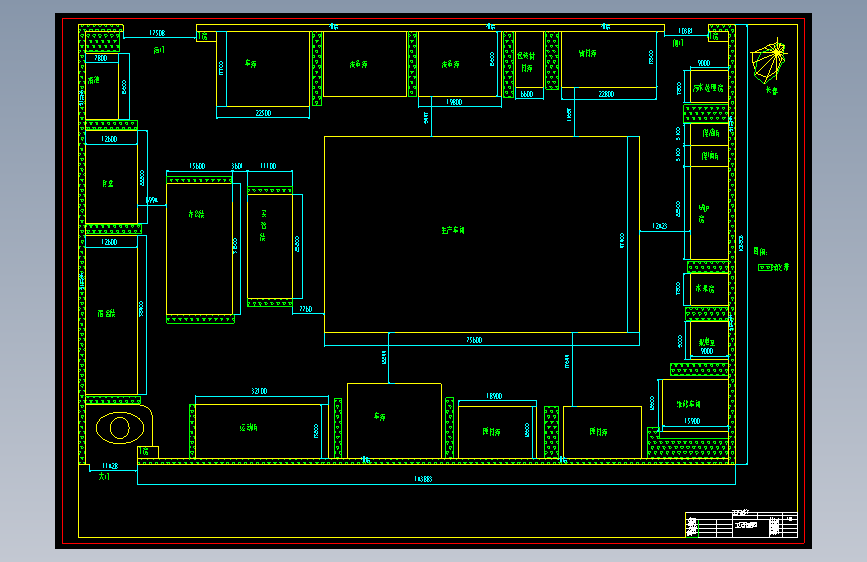The image size is (867, 562).
Task: Click the 污水处理房 room label
Action: click(708, 87)
